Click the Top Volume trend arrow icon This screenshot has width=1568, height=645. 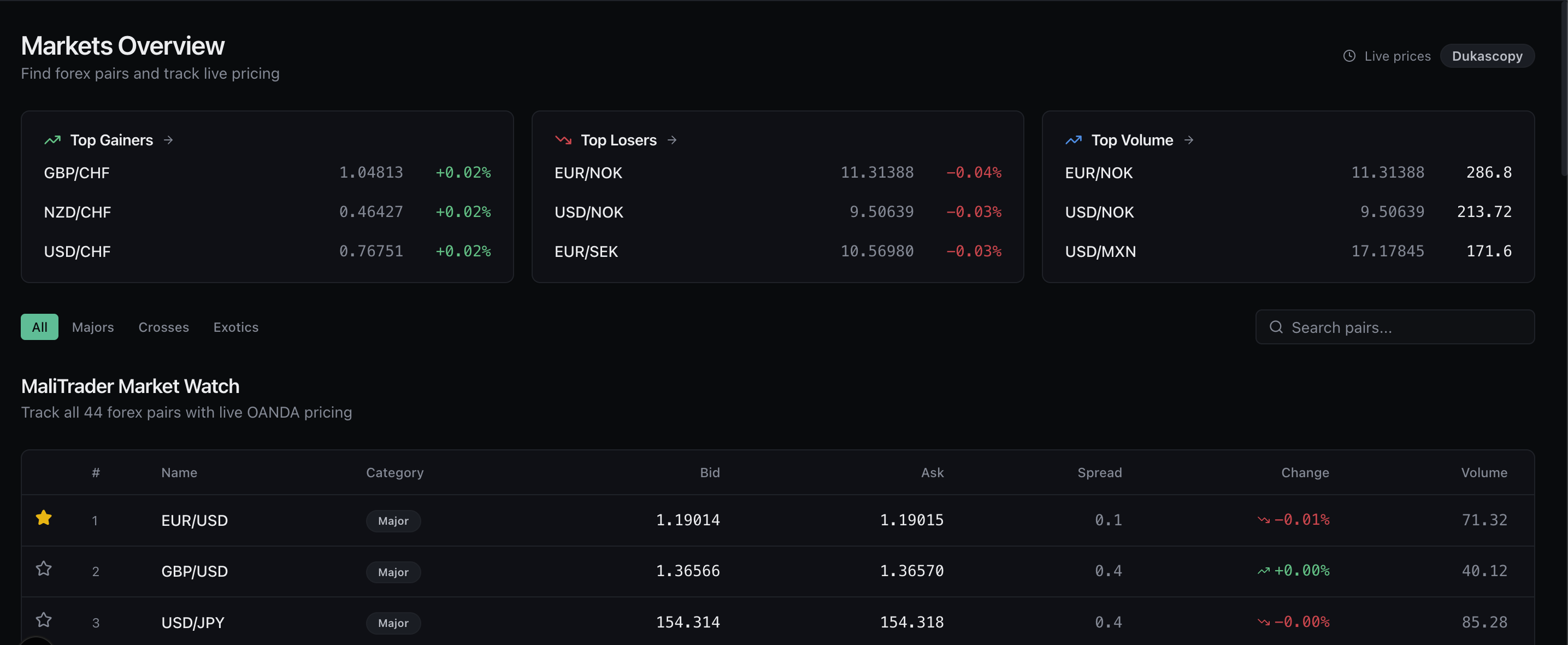(x=1074, y=139)
